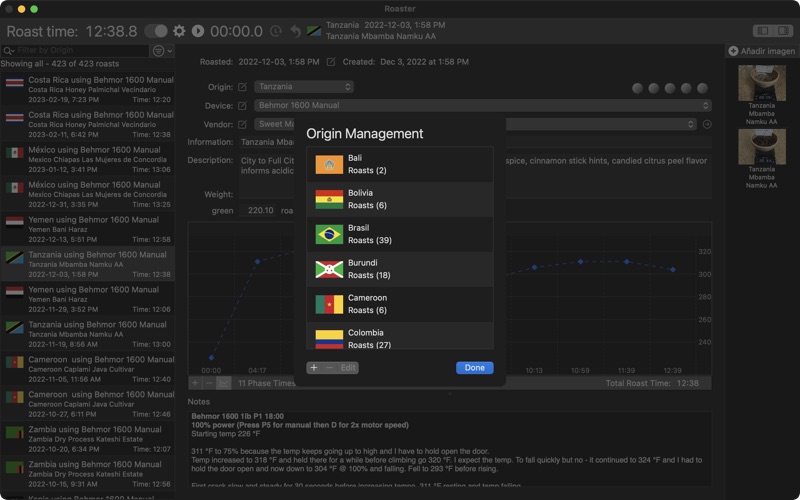Click the Añadir imagen button
The width and height of the screenshot is (800, 500).
pos(762,51)
